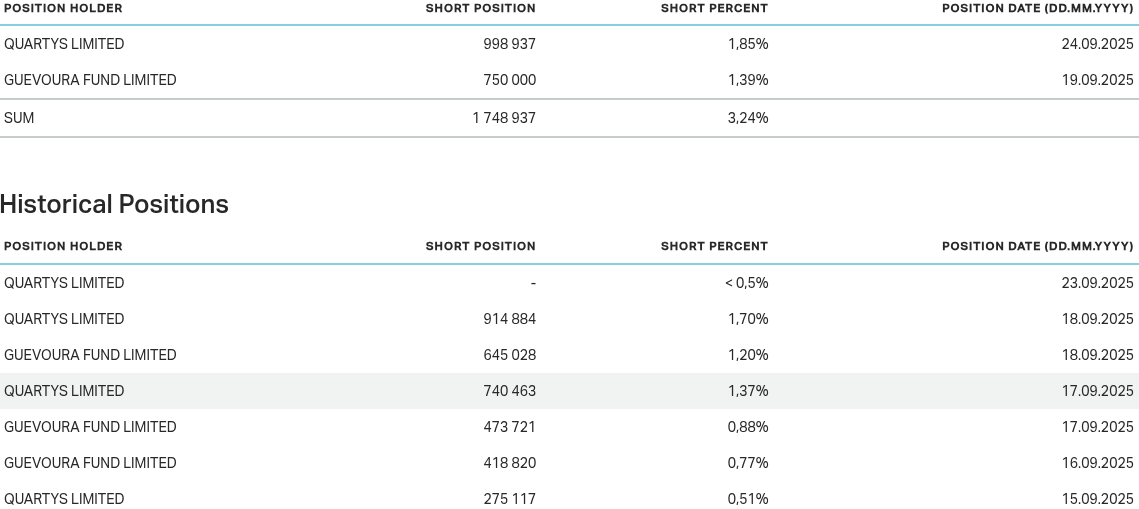This screenshot has height=509, width=1139.
Task: Select QUARTYS LIMITED row with 914 884
Action: click(x=64, y=319)
